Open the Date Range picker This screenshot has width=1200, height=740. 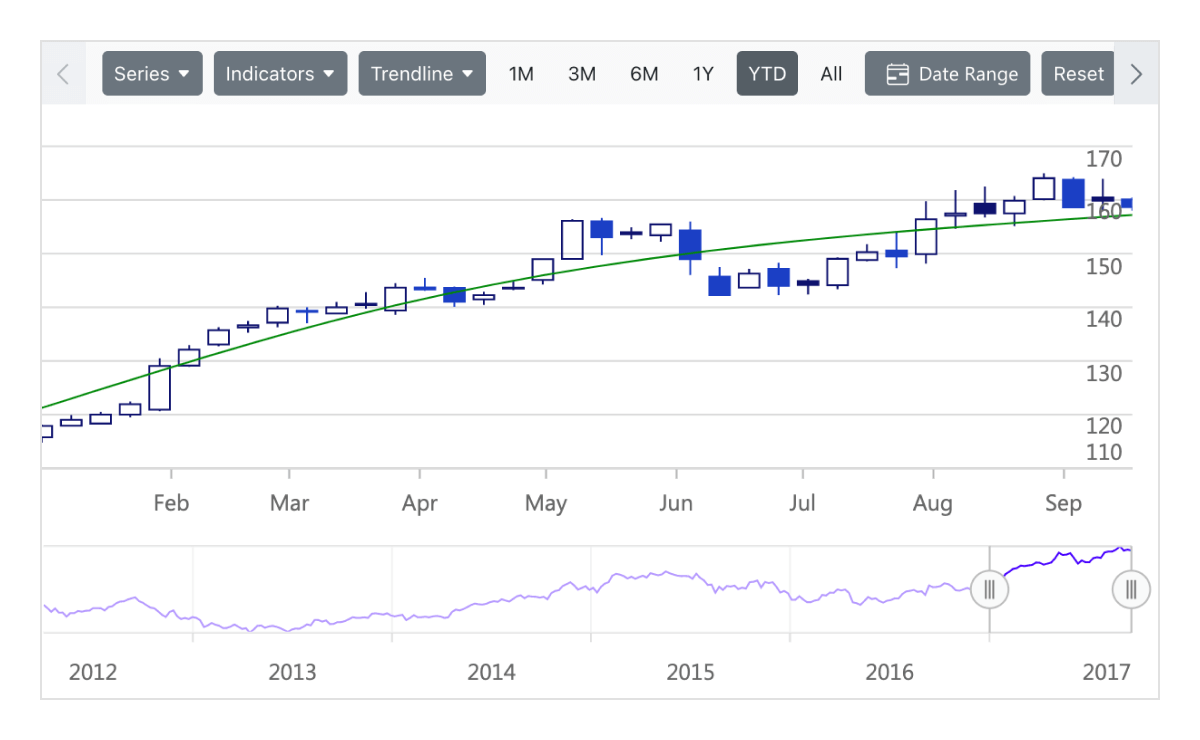947,73
